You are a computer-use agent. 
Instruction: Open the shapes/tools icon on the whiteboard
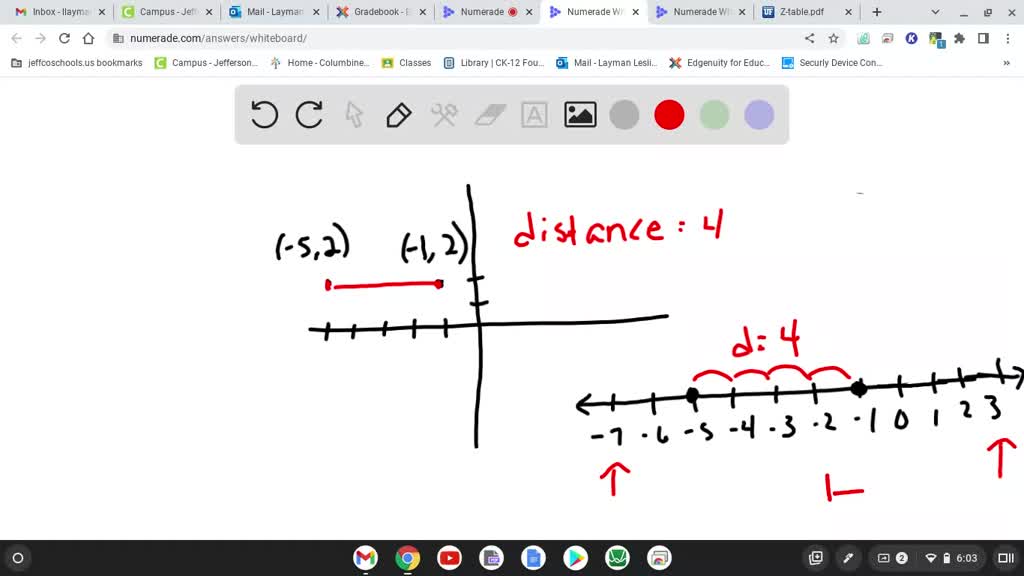click(444, 114)
